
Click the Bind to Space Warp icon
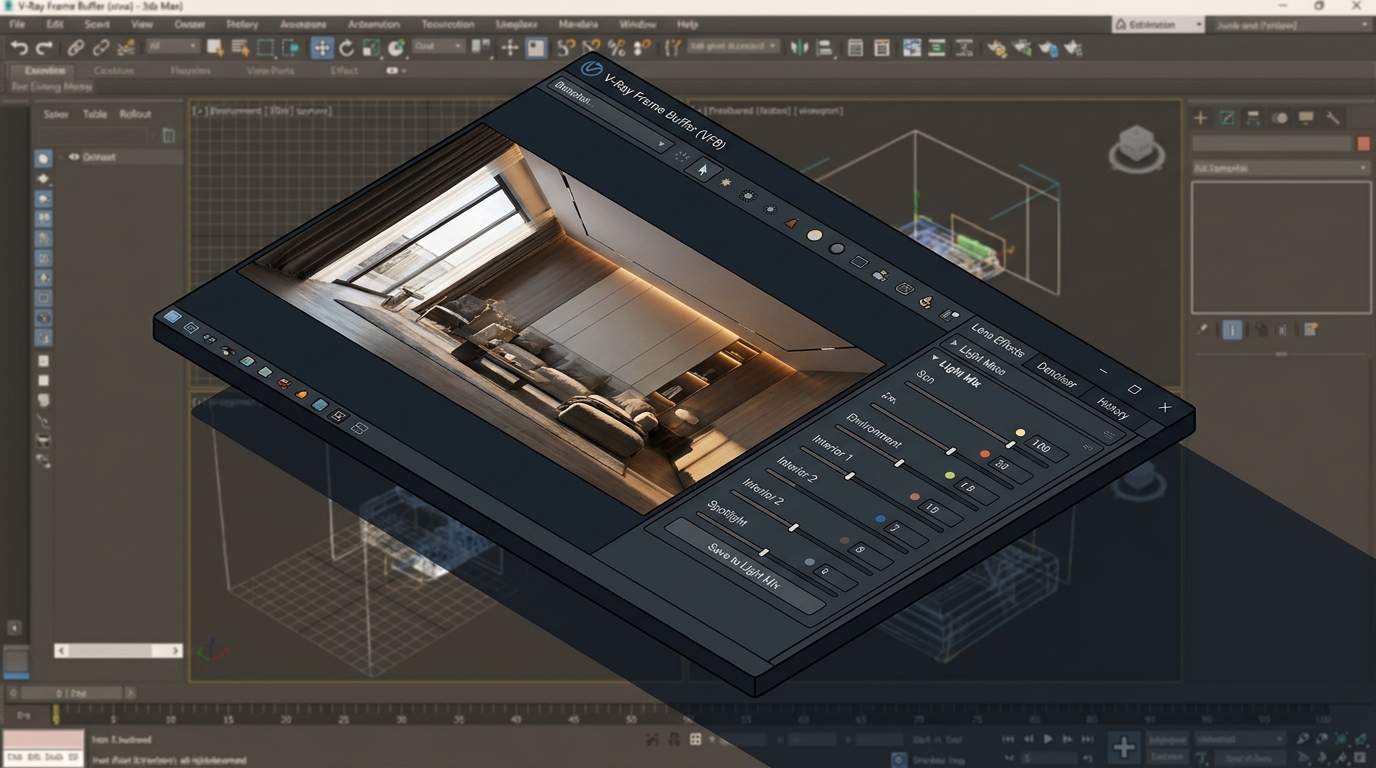[126, 47]
